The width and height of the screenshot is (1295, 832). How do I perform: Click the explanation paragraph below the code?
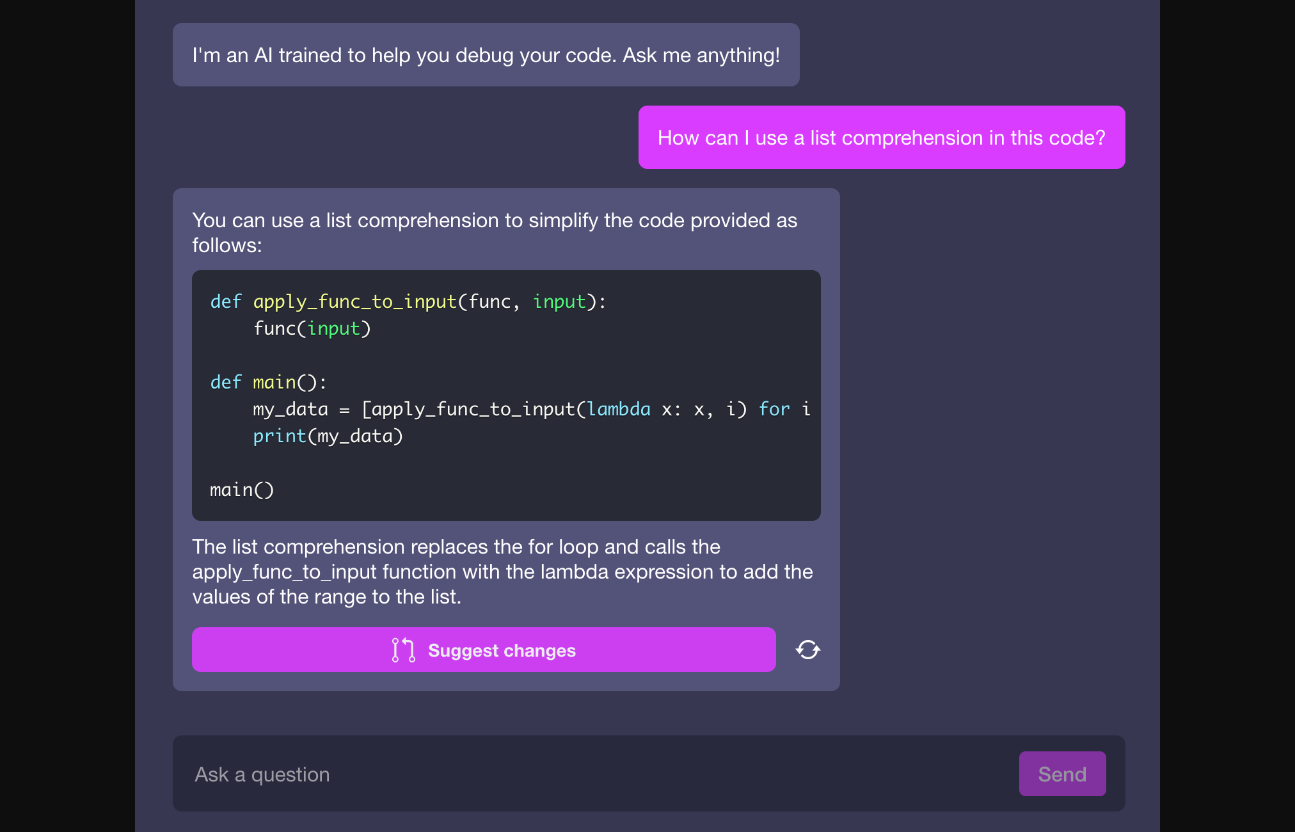click(x=502, y=572)
